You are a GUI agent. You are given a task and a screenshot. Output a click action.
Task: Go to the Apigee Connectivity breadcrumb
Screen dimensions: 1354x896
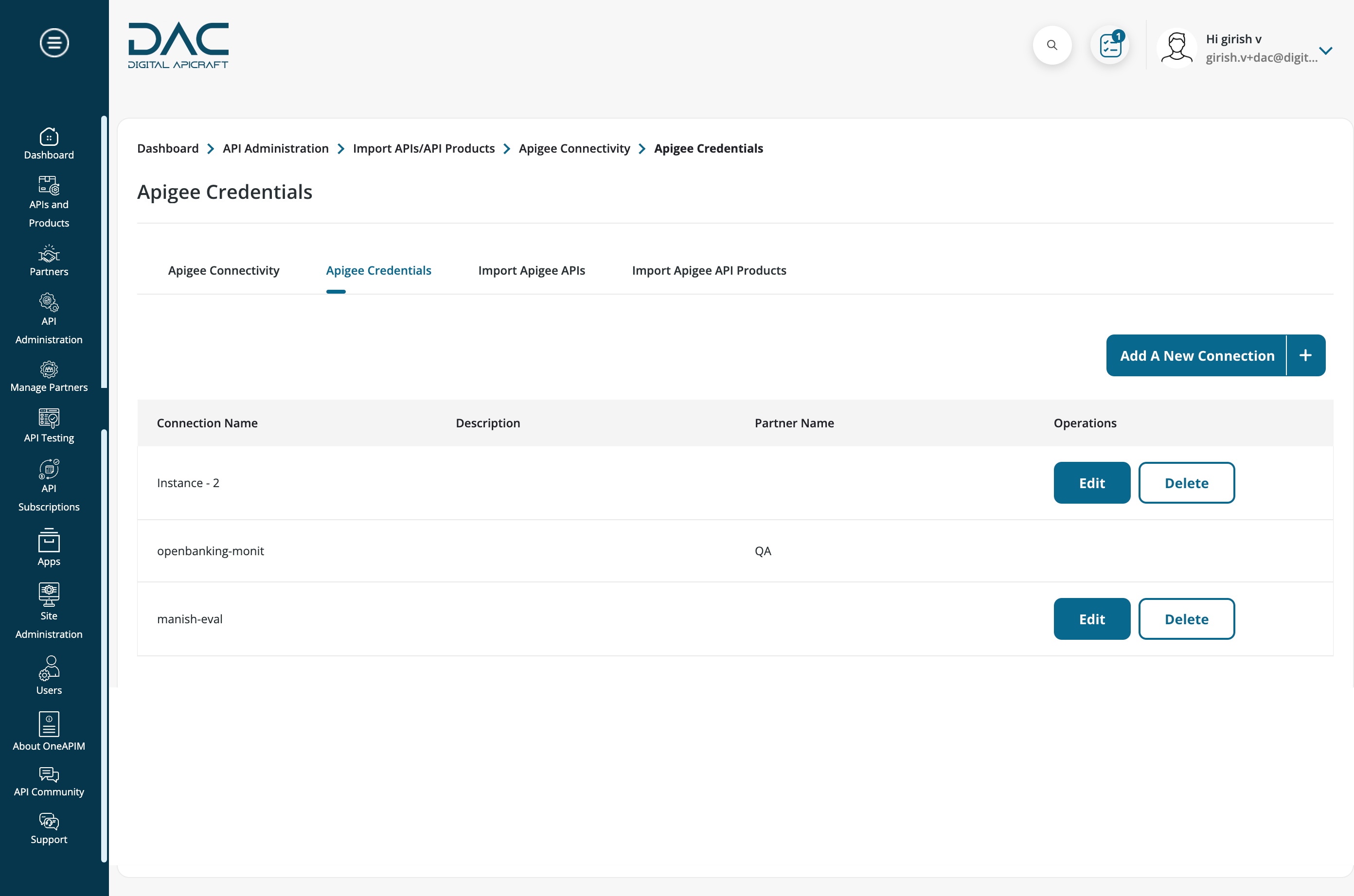[574, 149]
